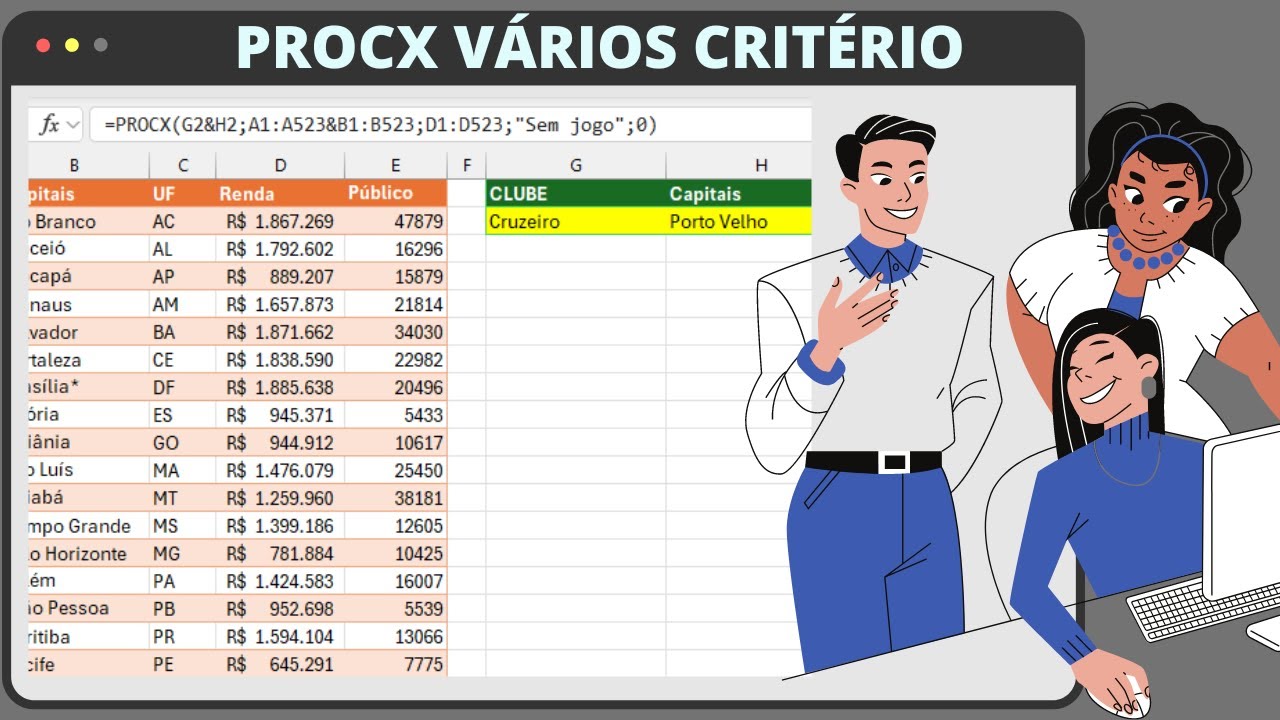This screenshot has width=1280, height=720.
Task: Click the DF cell in UF column
Action: (x=182, y=387)
